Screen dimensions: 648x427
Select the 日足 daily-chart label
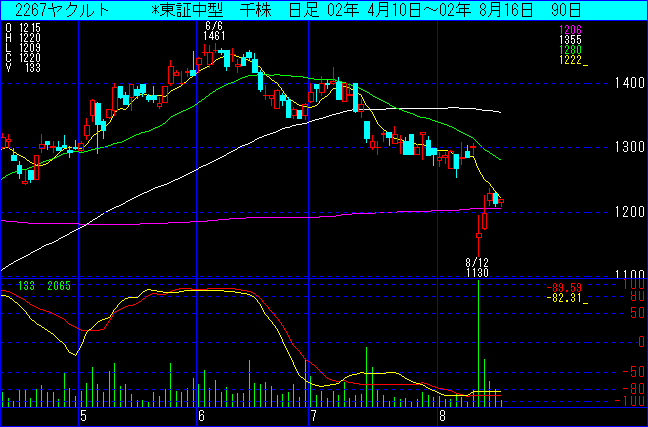point(304,10)
